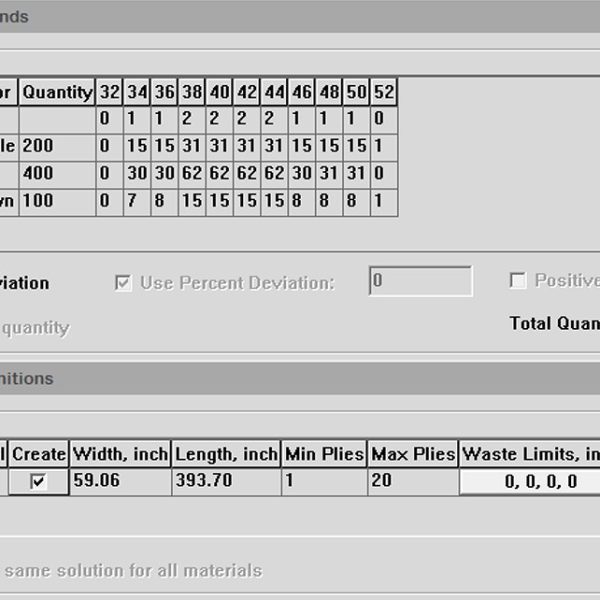Select the Quantity cell showing 100

click(x=57, y=201)
